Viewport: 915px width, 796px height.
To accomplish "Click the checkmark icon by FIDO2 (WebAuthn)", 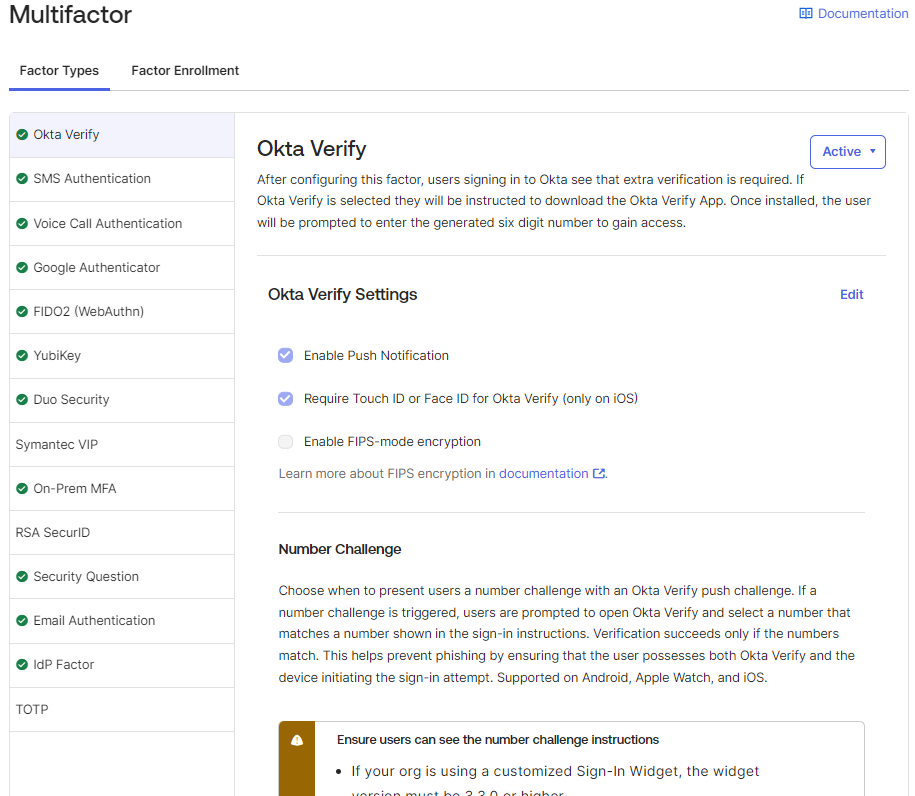I will pyautogui.click(x=24, y=311).
